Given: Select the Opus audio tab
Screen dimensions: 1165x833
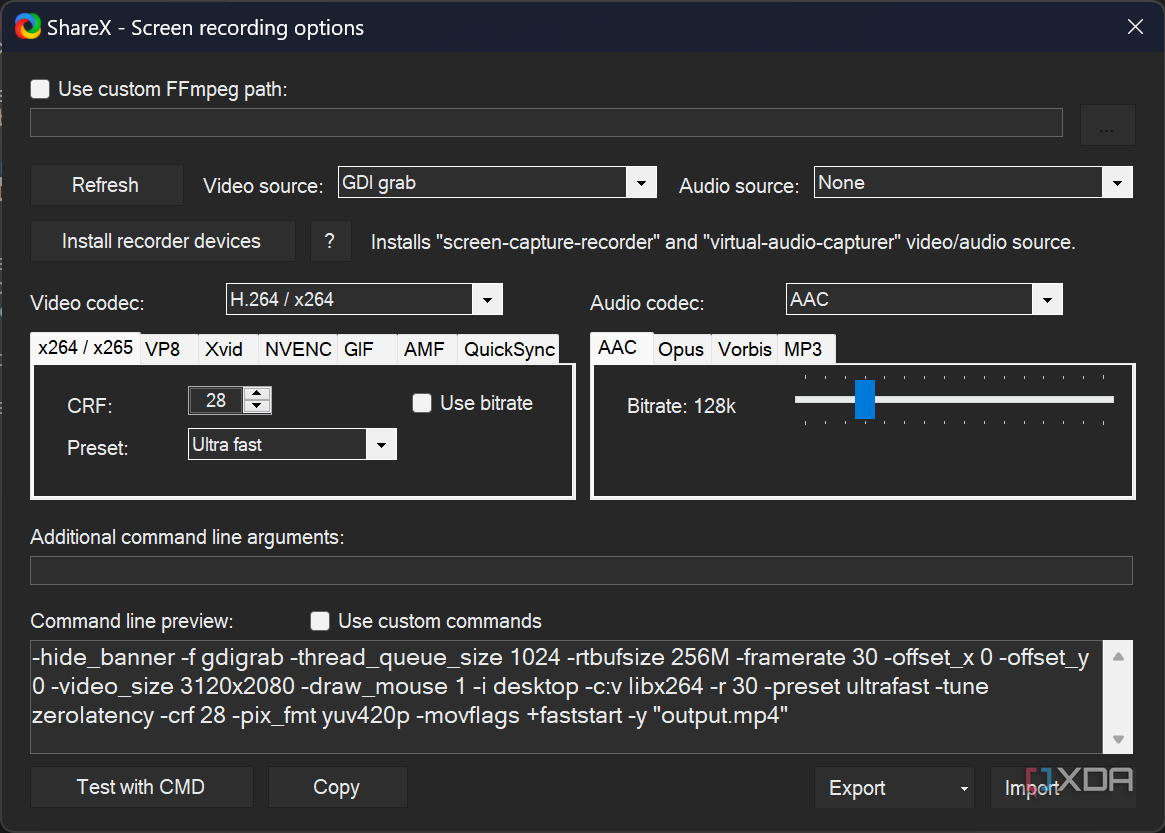Looking at the screenshot, I should tap(681, 349).
